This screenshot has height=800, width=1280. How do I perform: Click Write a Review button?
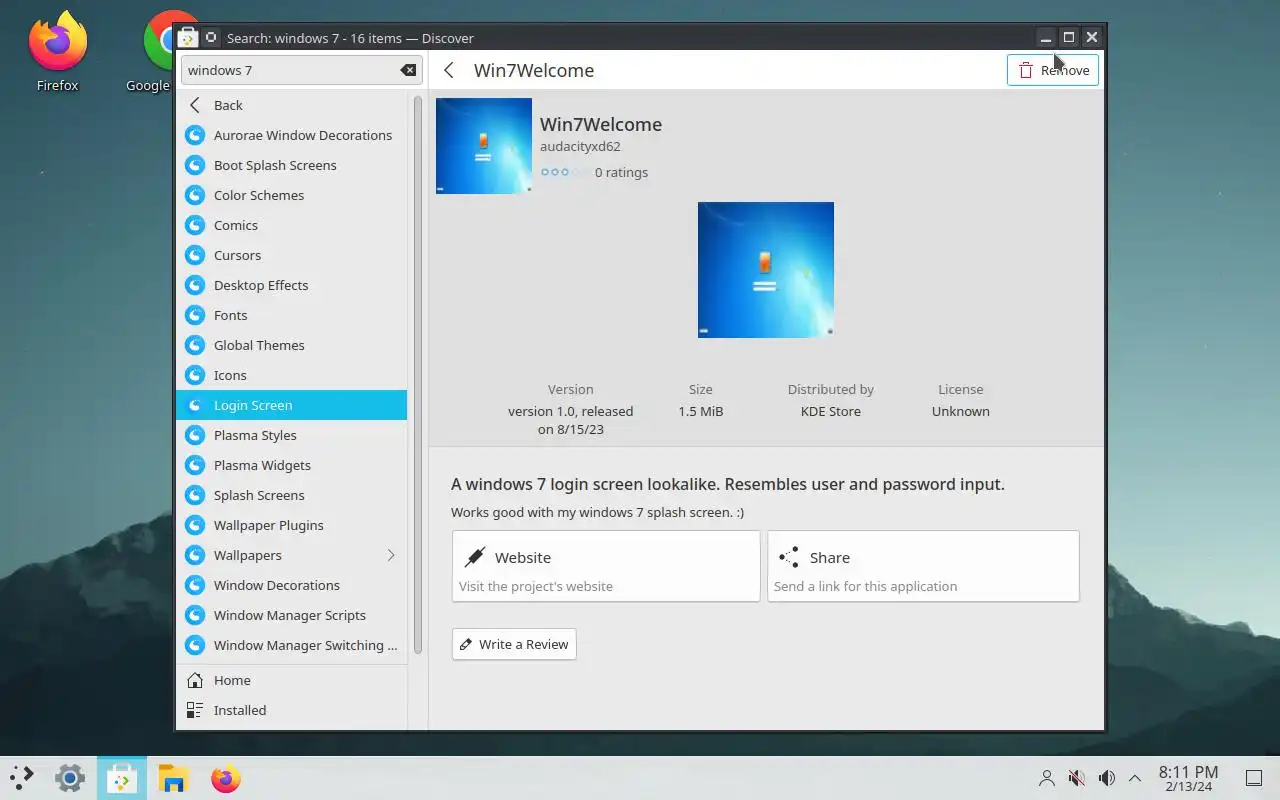(x=514, y=644)
